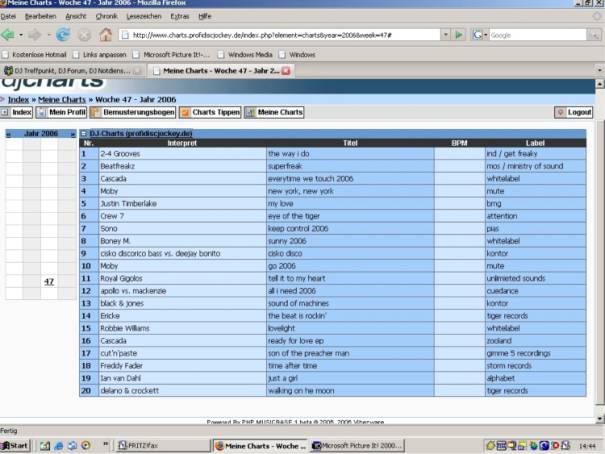The width and height of the screenshot is (605, 454).
Task: Open the Back button history dropdown arrow
Action: tap(21, 35)
